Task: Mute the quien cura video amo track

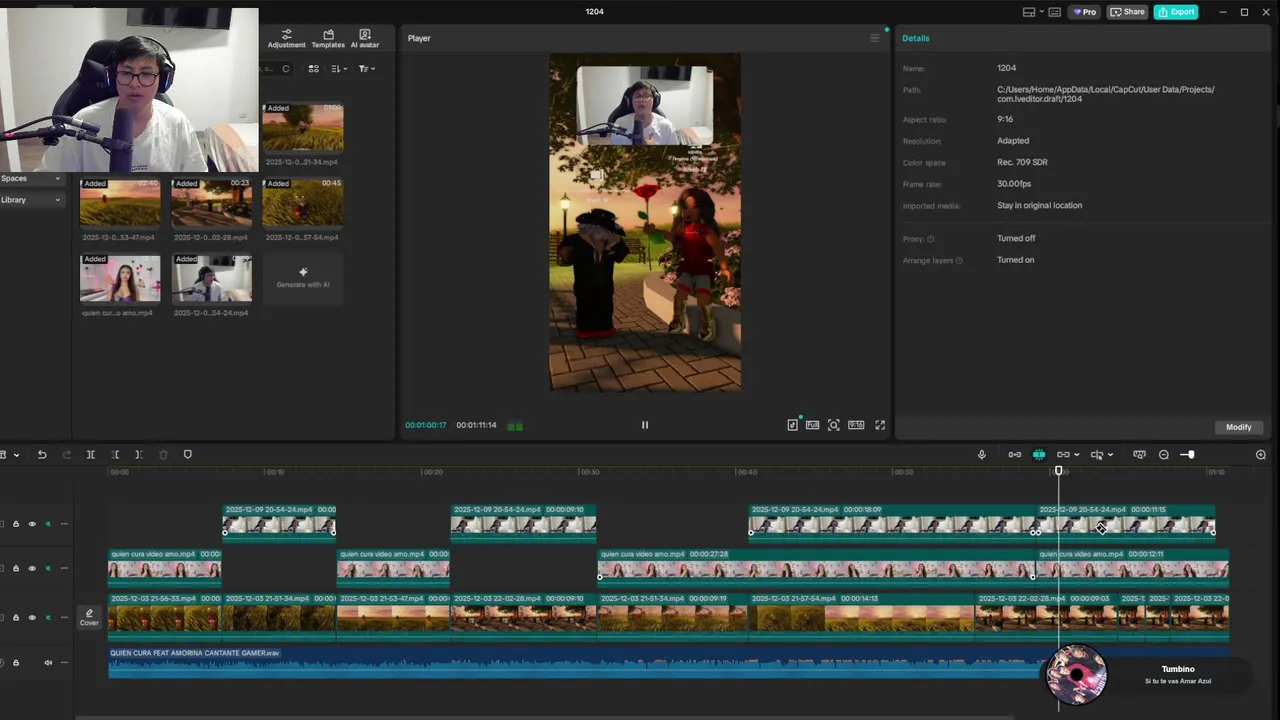Action: pos(47,569)
